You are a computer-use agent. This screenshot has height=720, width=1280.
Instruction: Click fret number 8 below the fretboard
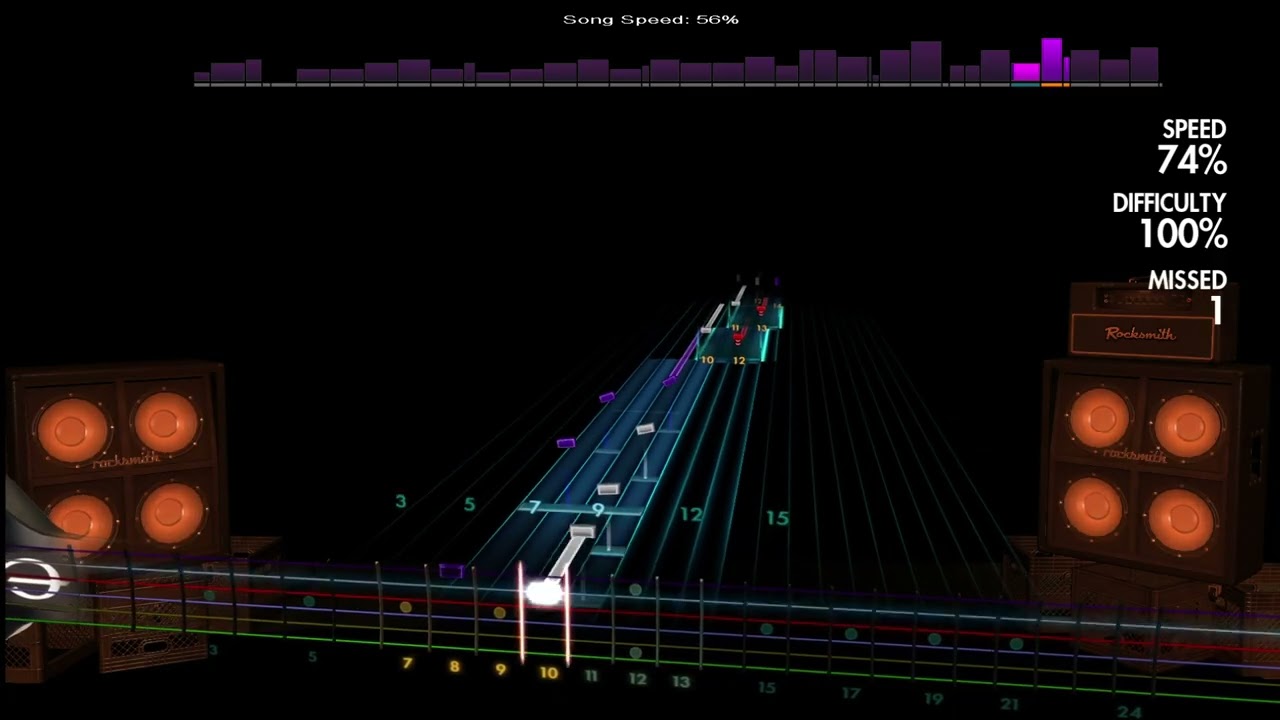454,666
